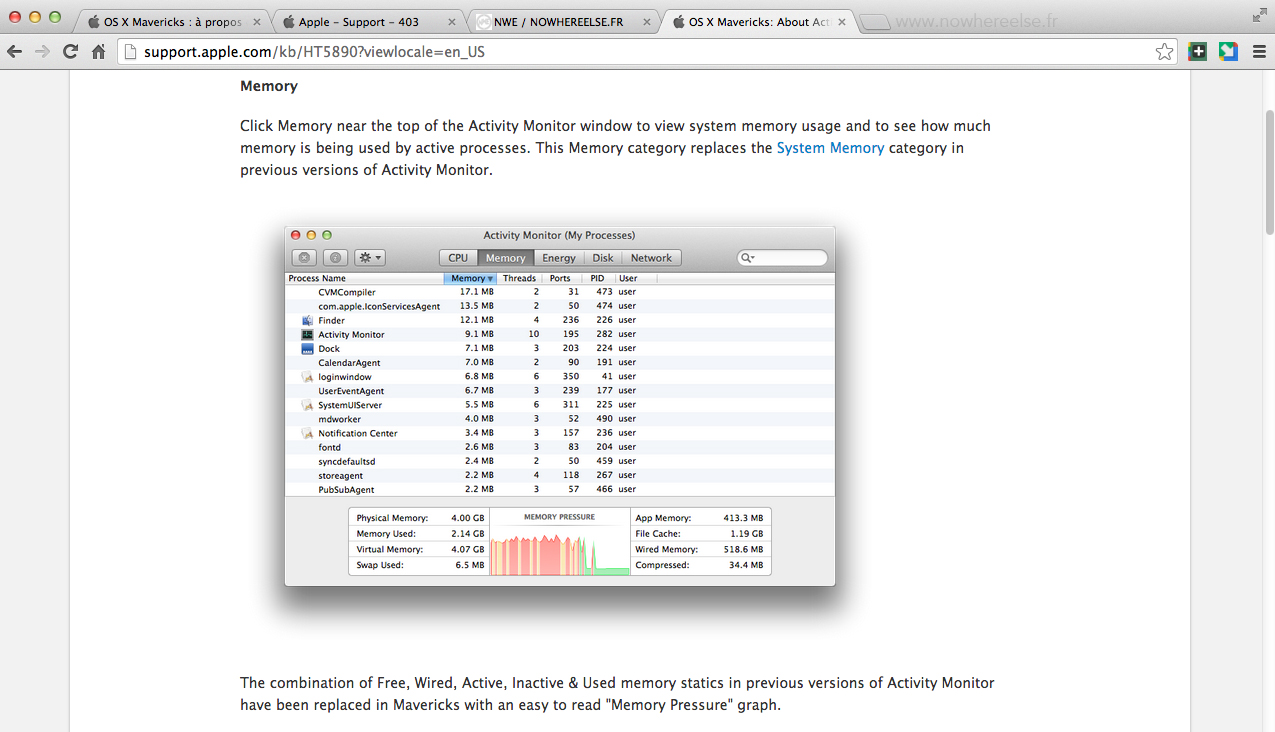Click the Notification Center process icon
Image resolution: width=1275 pixels, height=732 pixels.
tap(307, 433)
